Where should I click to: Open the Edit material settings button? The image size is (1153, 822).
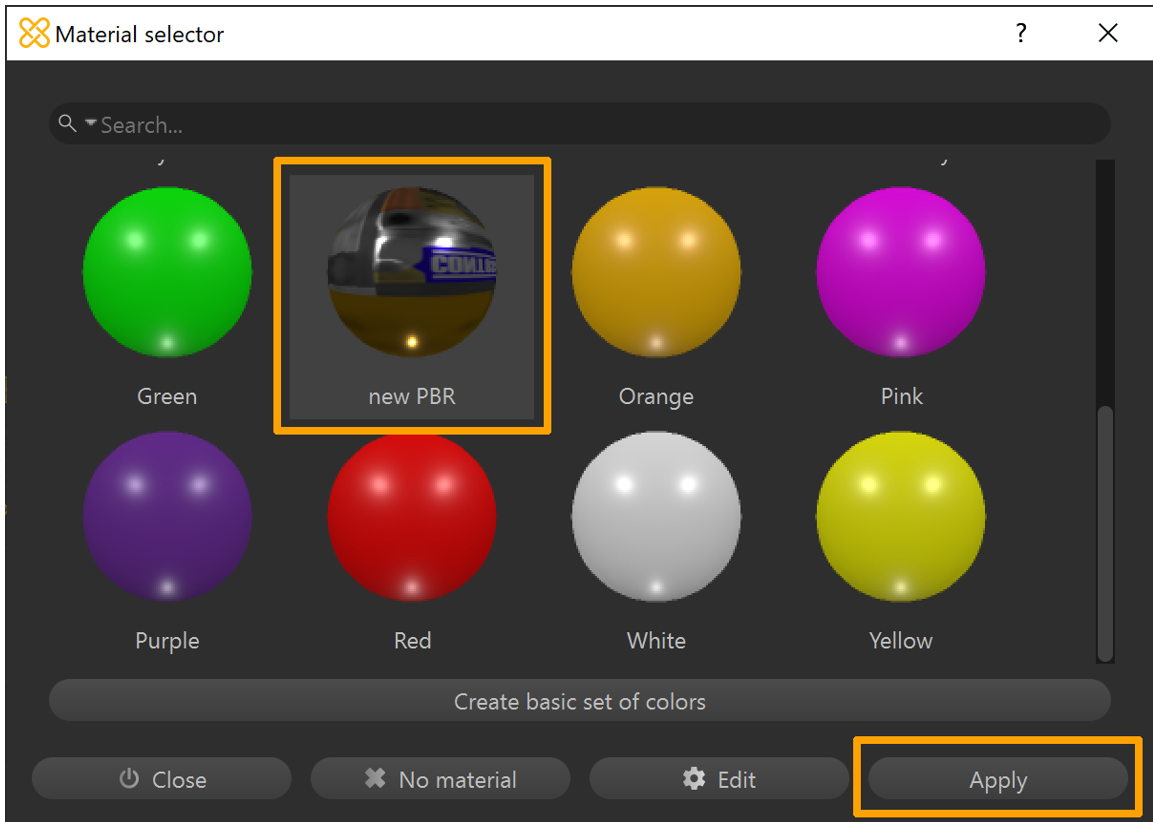click(x=718, y=779)
